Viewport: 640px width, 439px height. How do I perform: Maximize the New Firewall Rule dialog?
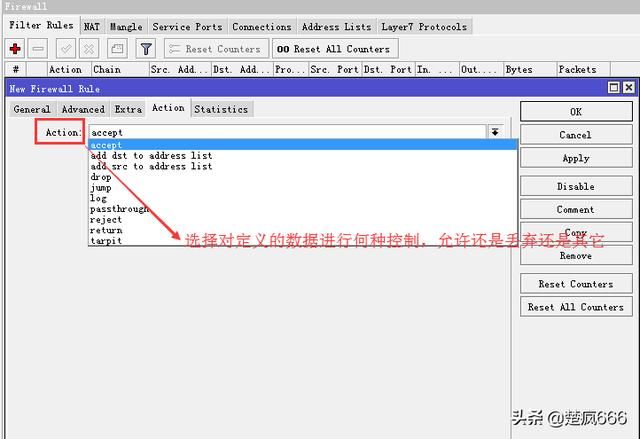click(x=613, y=87)
